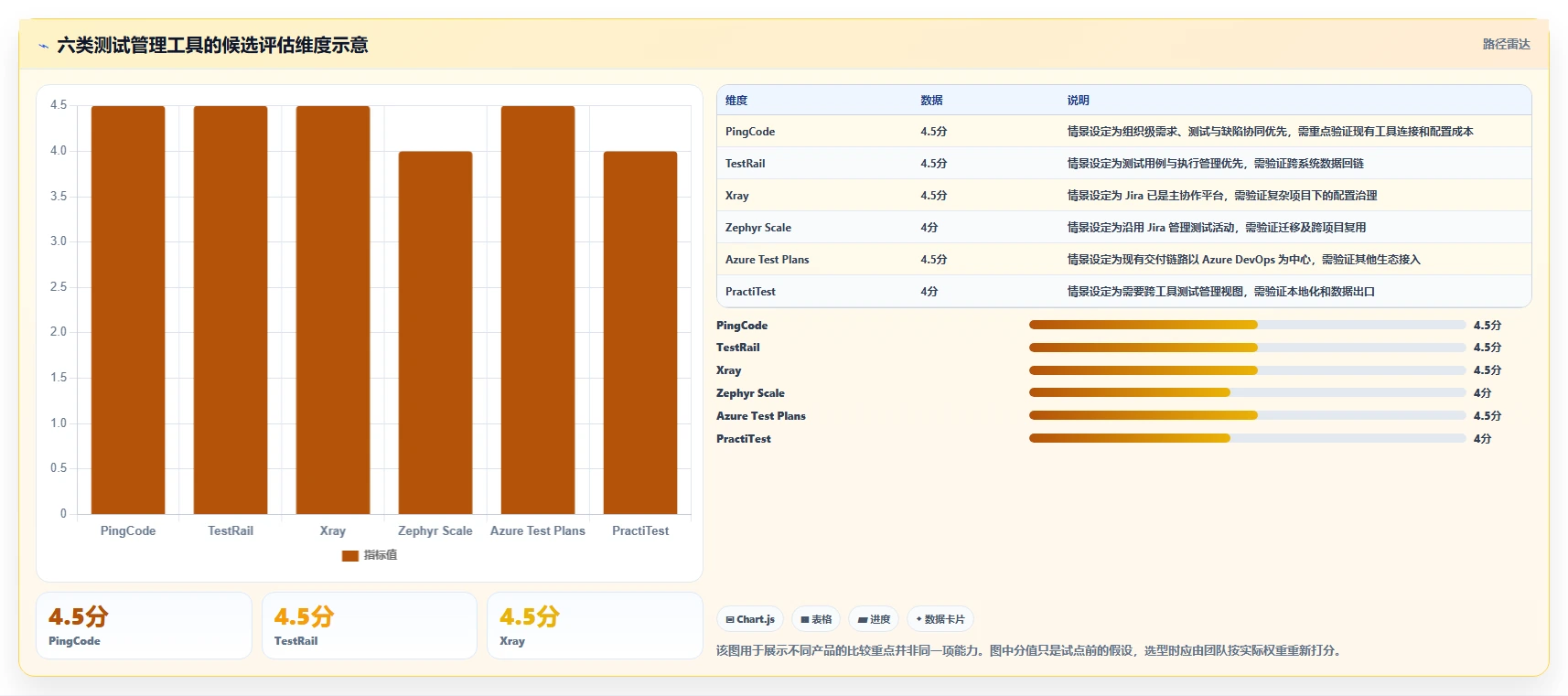
Task: Select the TestRail cell in the table's 维度 column
Action: click(745, 164)
